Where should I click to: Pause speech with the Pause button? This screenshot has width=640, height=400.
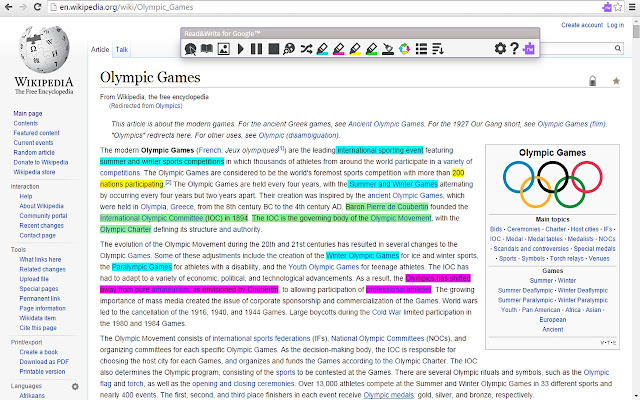[257, 49]
